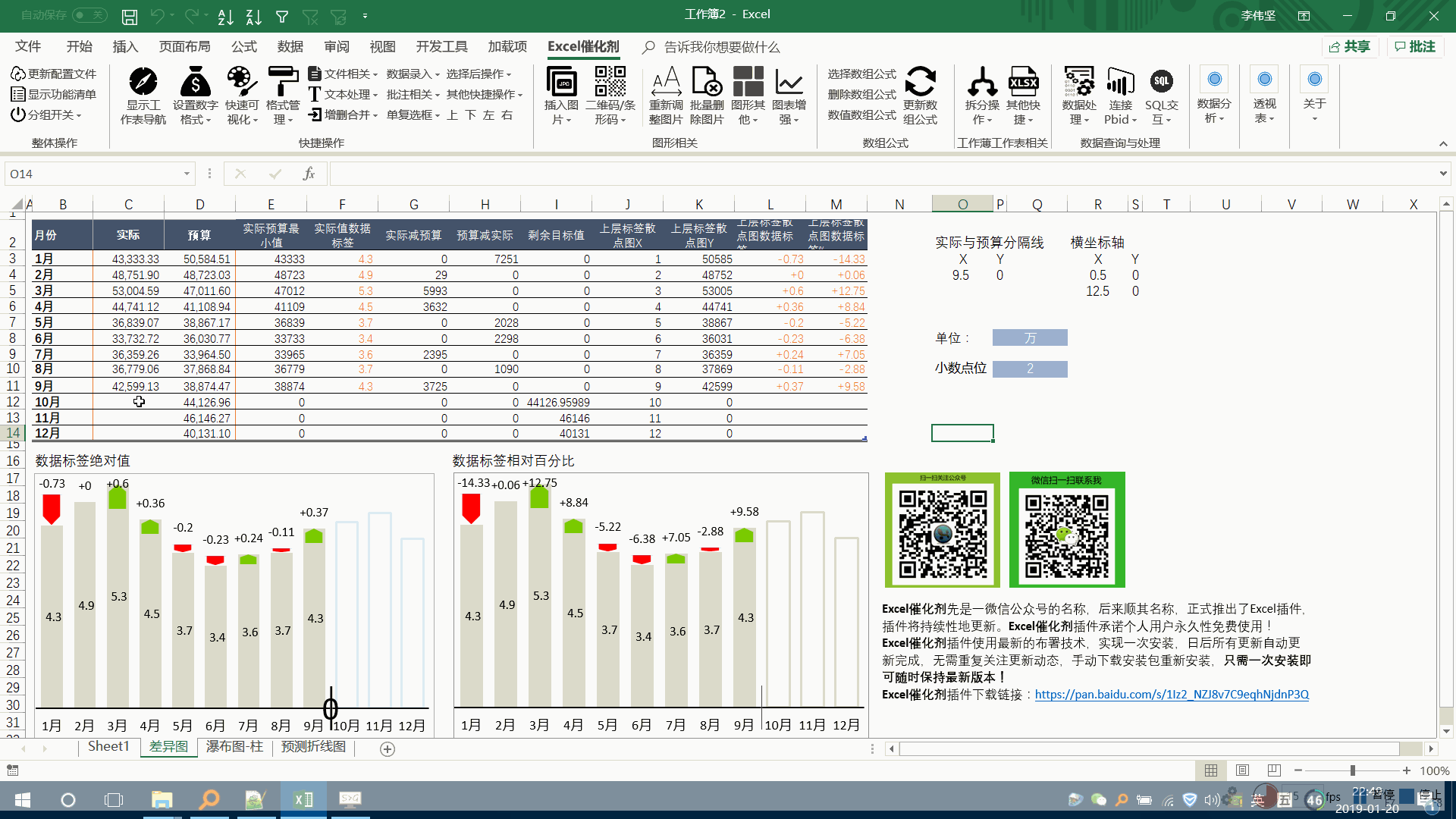Switch to 瀑布图-柱 sheet tab
The width and height of the screenshot is (1456, 819).
point(234,747)
